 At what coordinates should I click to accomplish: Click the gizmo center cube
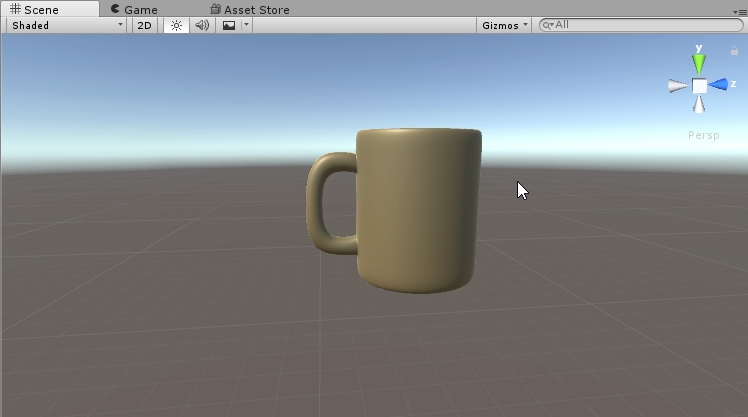699,86
